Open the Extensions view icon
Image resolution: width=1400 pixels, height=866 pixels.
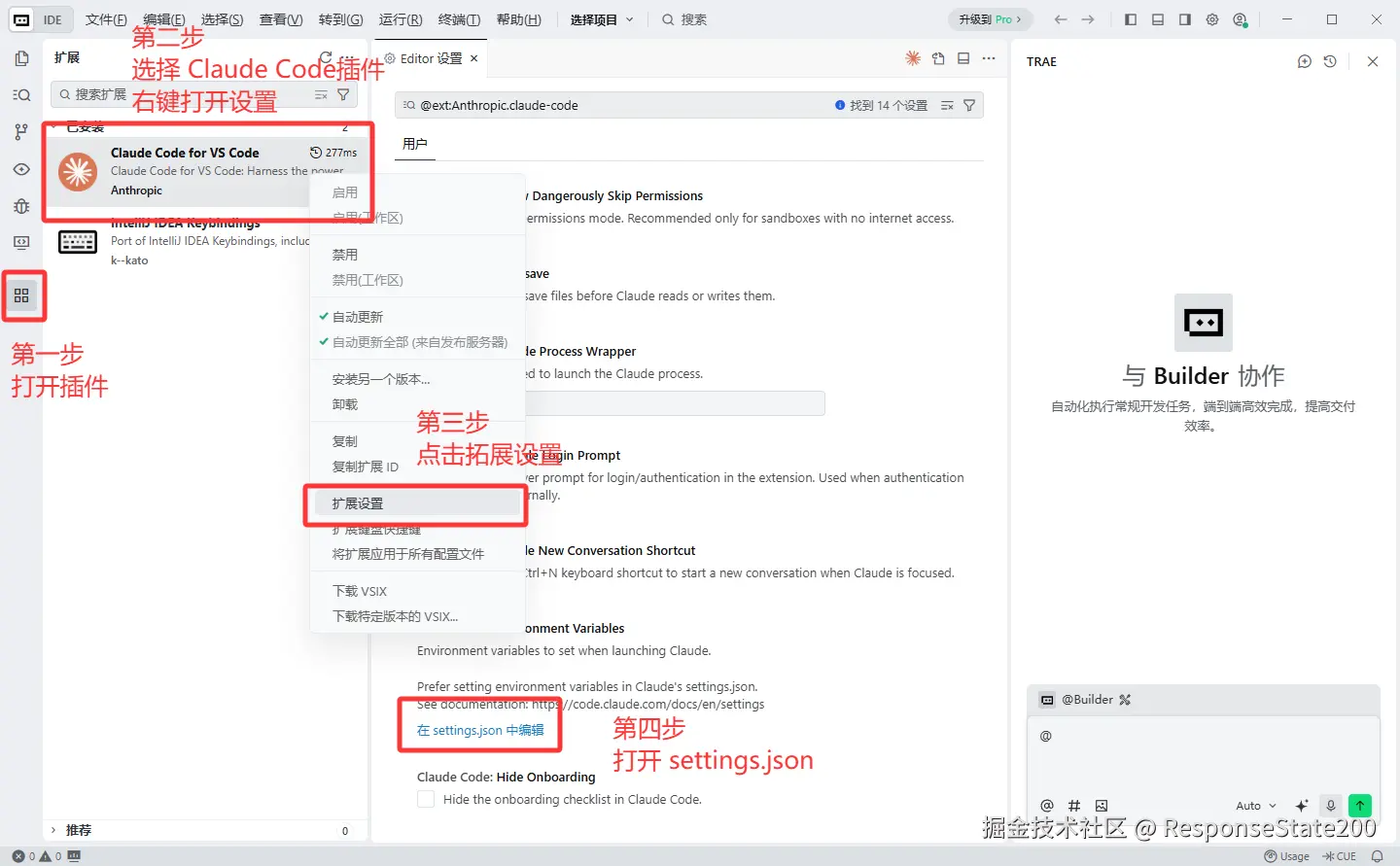[x=21, y=295]
